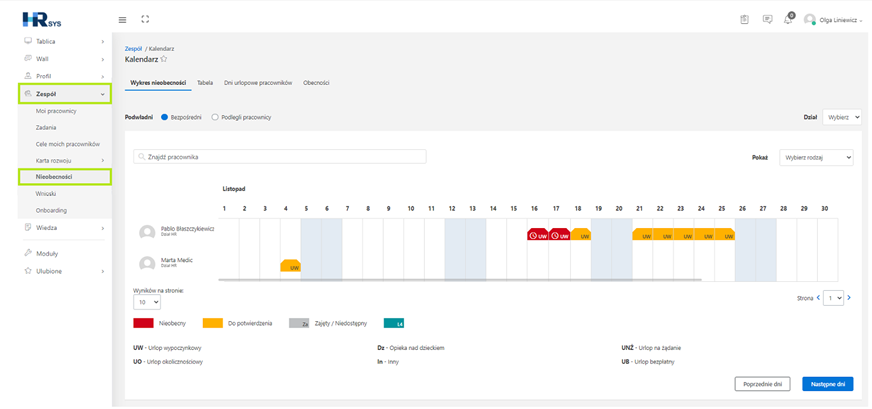Open the hamburger menu icon
Screen dimensions: 872x409
coord(122,19)
